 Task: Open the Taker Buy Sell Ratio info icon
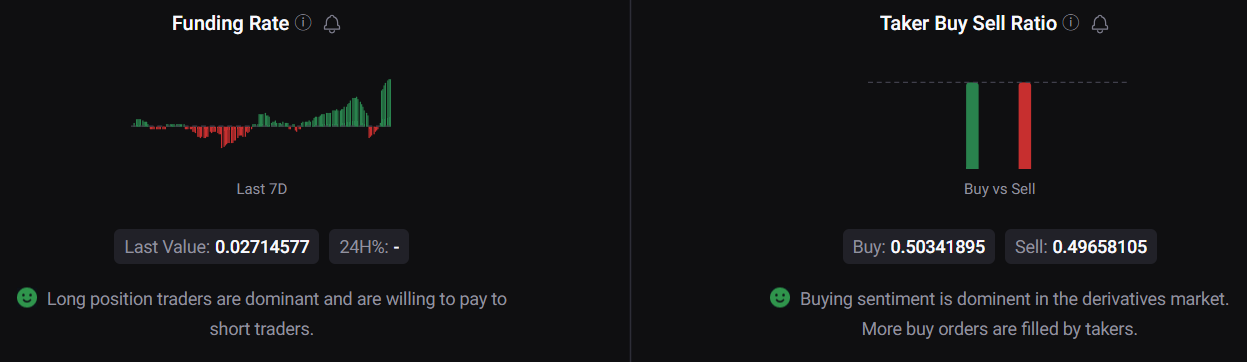(1071, 23)
